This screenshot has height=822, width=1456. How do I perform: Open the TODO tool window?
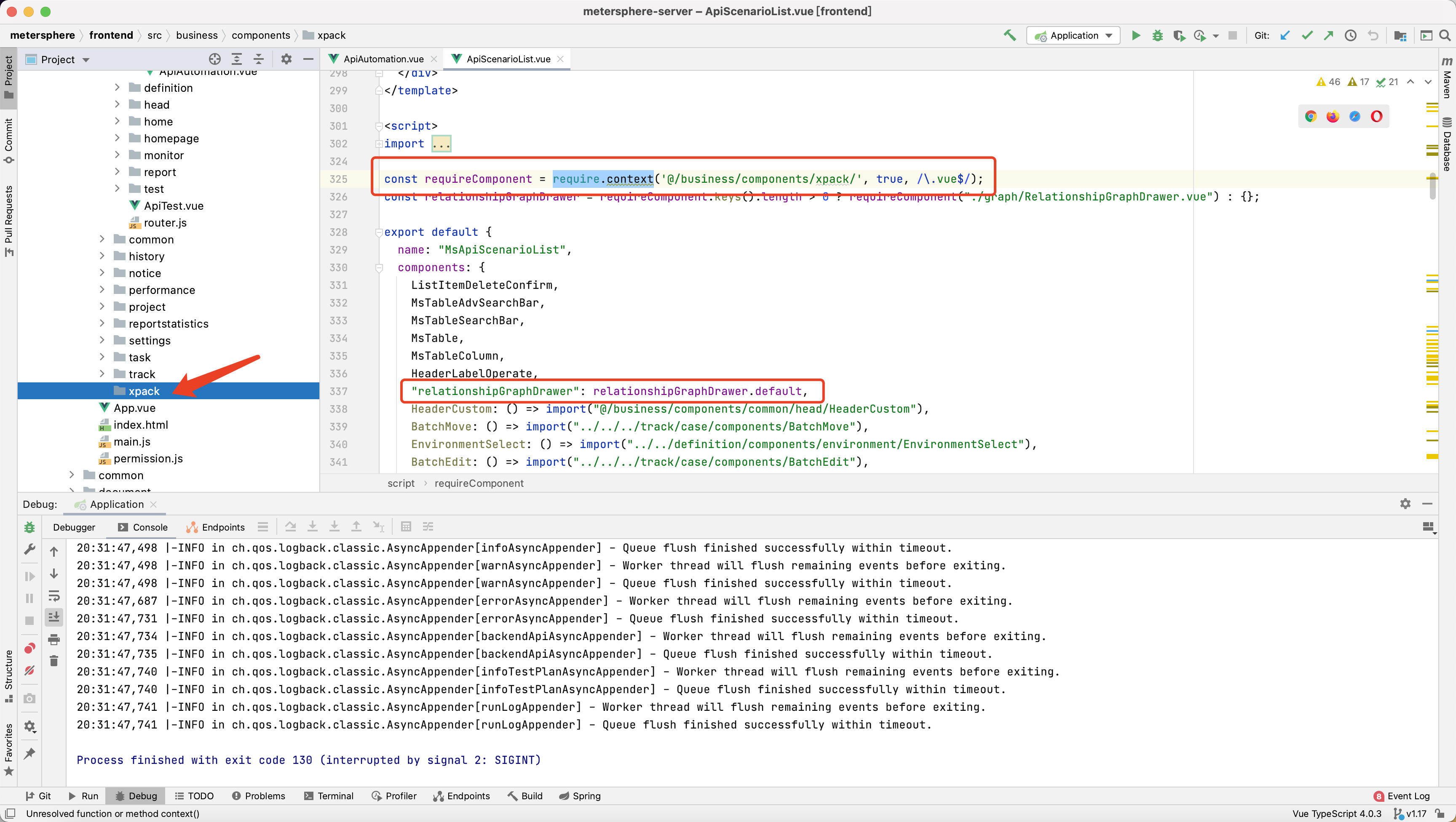coord(195,795)
